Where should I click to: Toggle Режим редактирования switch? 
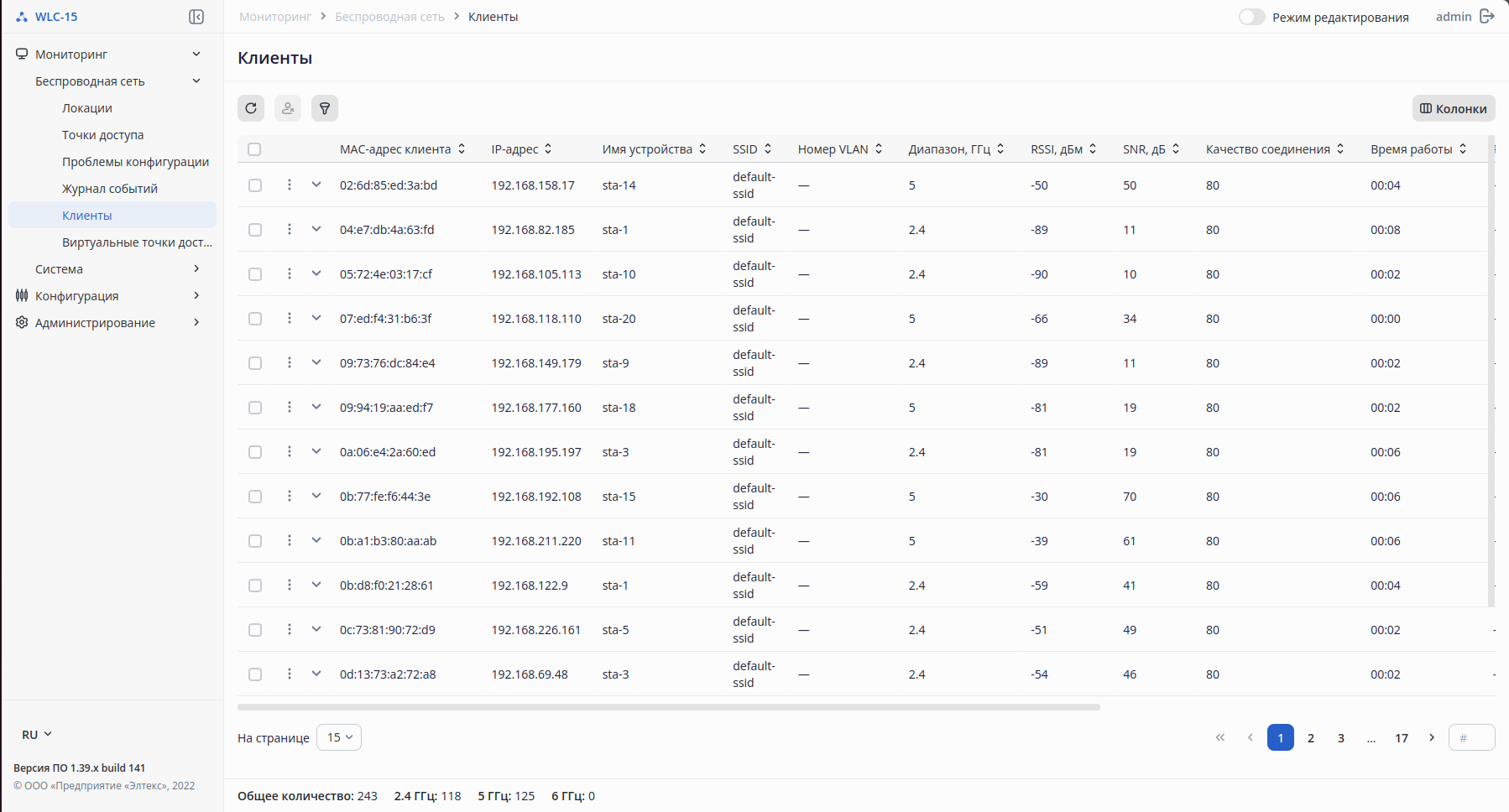pyautogui.click(x=1251, y=17)
